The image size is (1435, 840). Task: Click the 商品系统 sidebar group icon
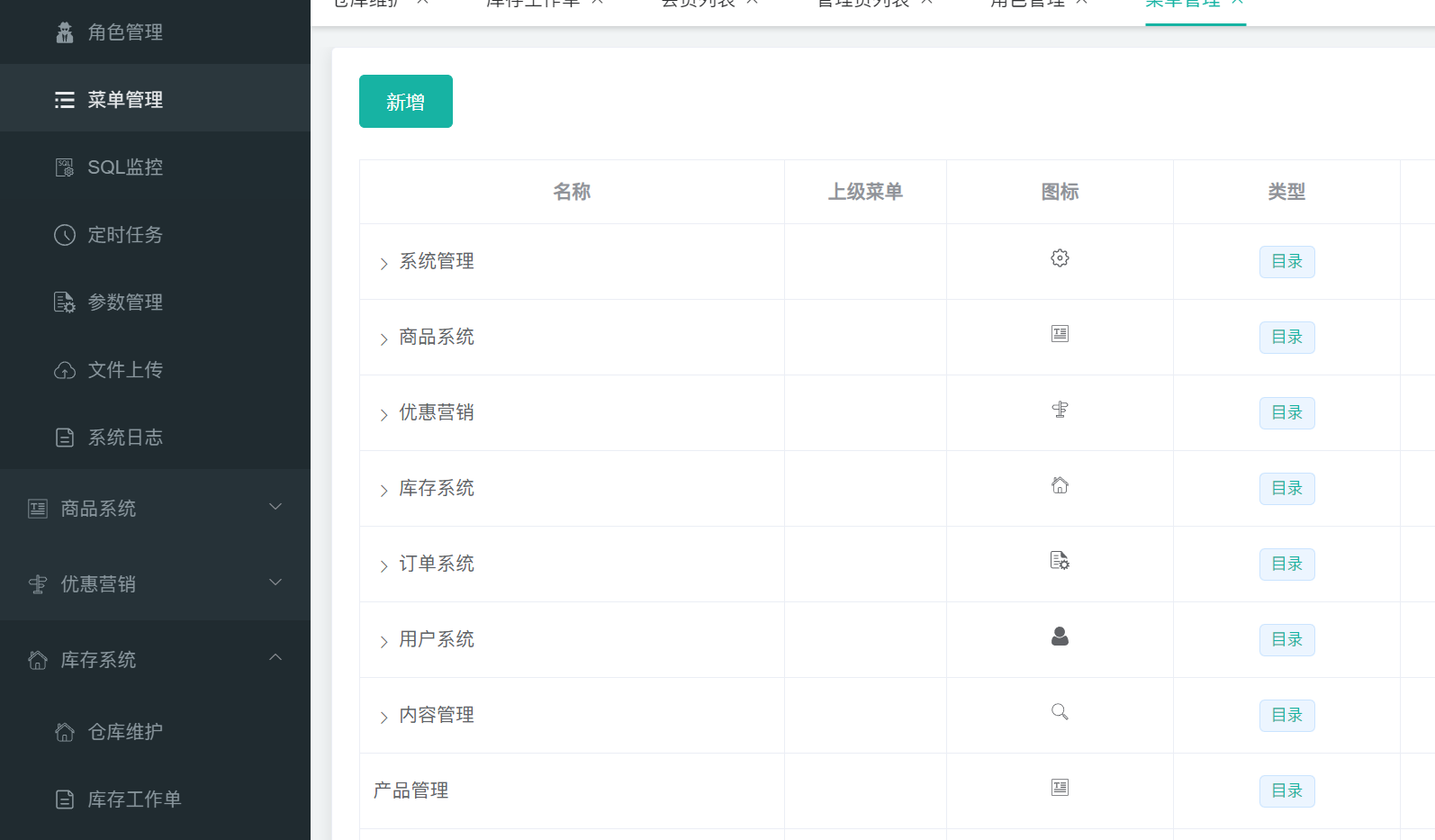tap(38, 509)
